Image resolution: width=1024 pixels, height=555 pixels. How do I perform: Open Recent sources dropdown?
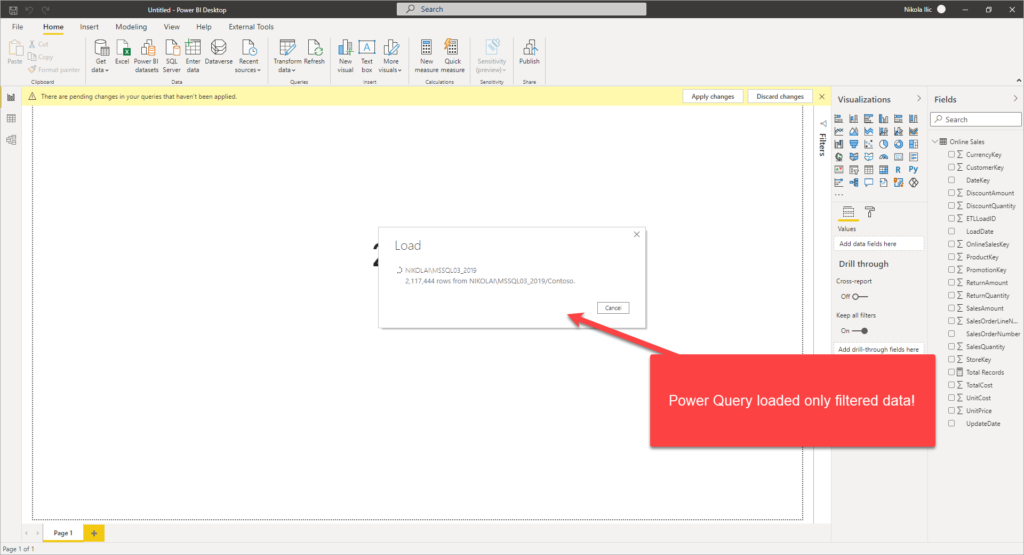point(248,56)
